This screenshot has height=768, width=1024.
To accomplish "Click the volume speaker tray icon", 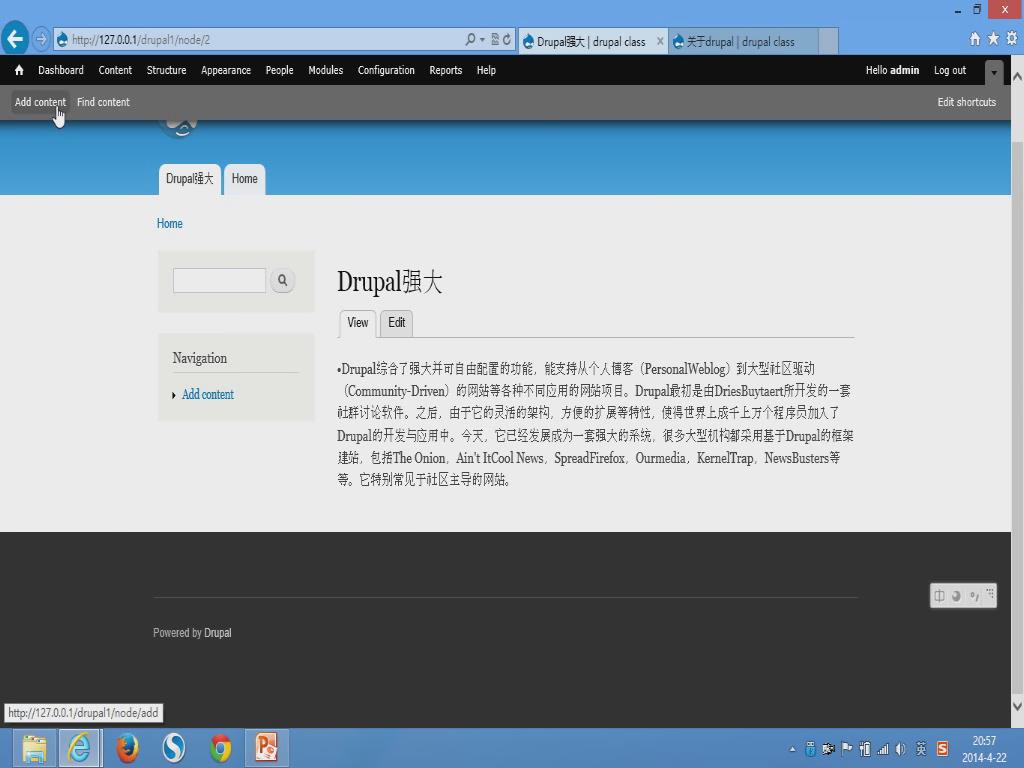I will (x=901, y=749).
